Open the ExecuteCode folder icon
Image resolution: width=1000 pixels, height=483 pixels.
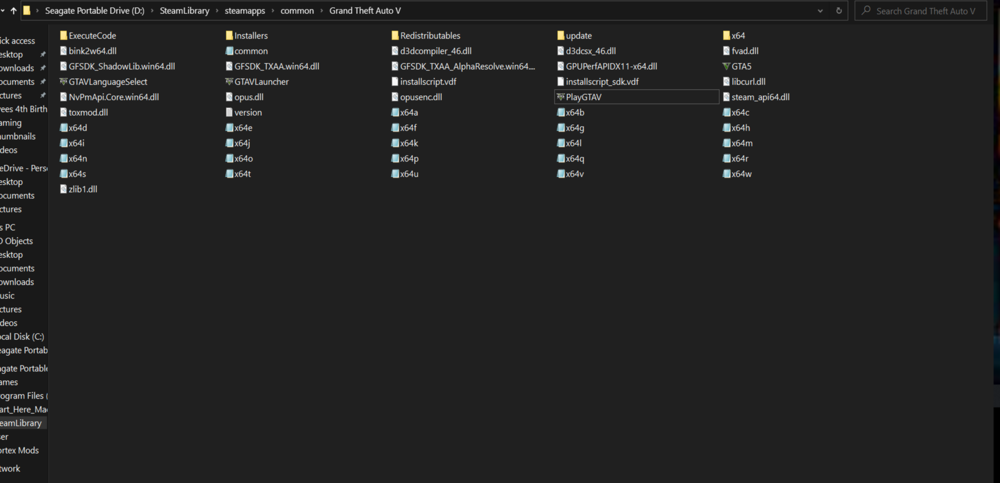63,36
